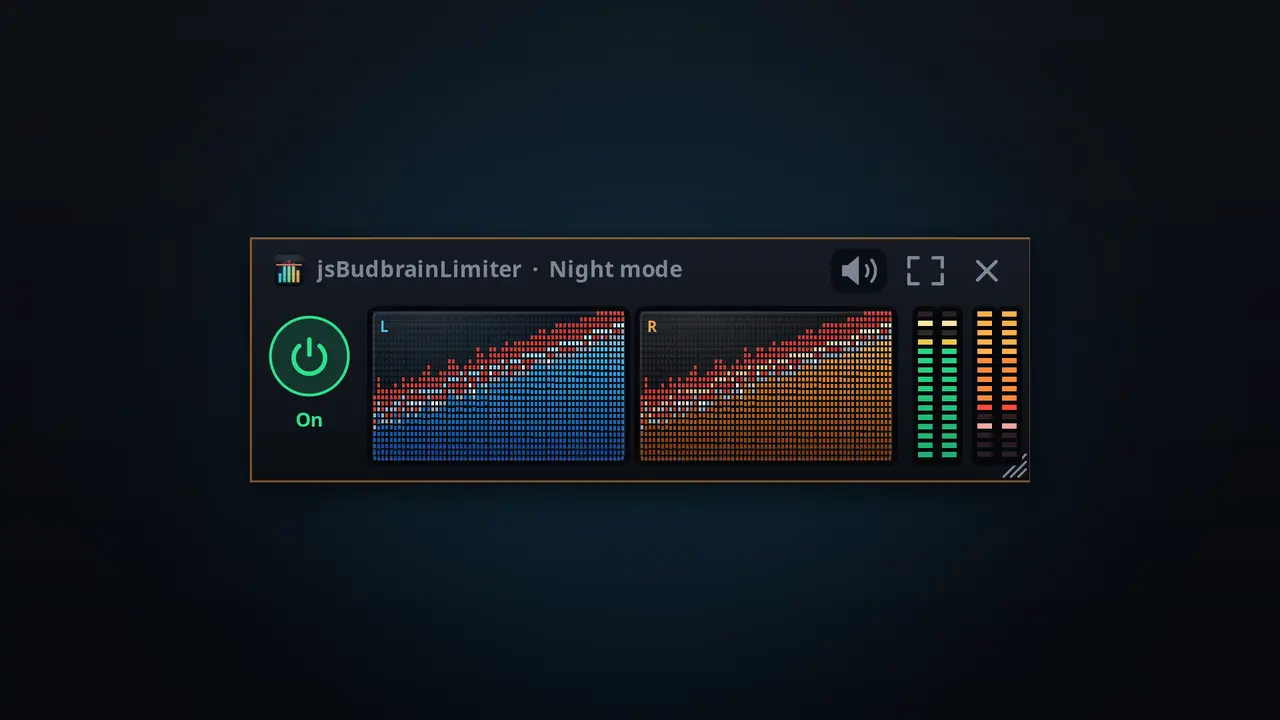Toggle the limiter power button
This screenshot has height=720, width=1280.
click(x=309, y=357)
